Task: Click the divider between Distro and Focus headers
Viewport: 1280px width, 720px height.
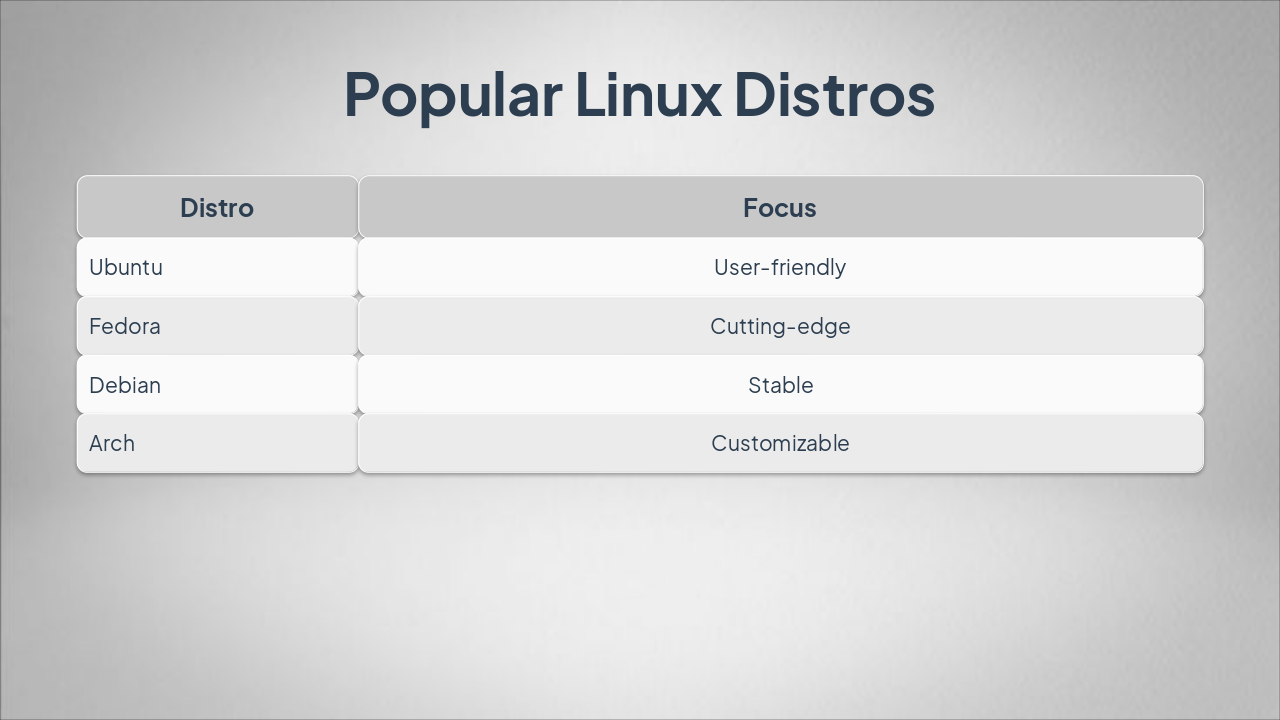Action: click(358, 208)
